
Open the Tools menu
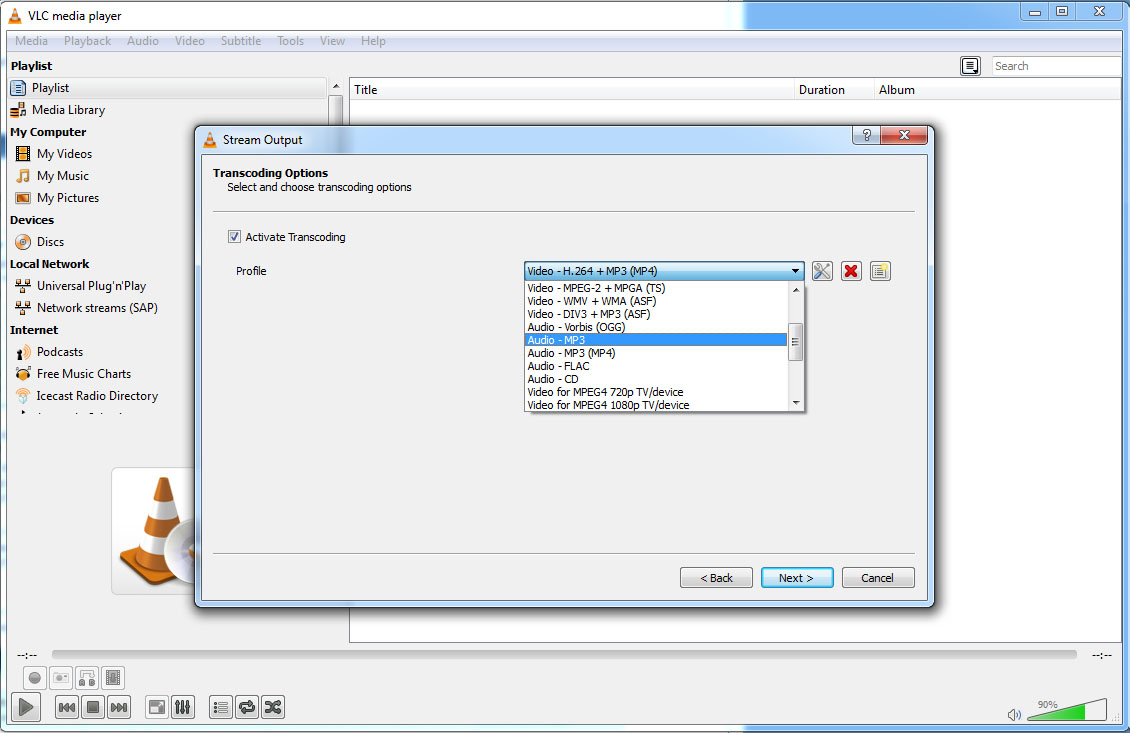(x=290, y=41)
